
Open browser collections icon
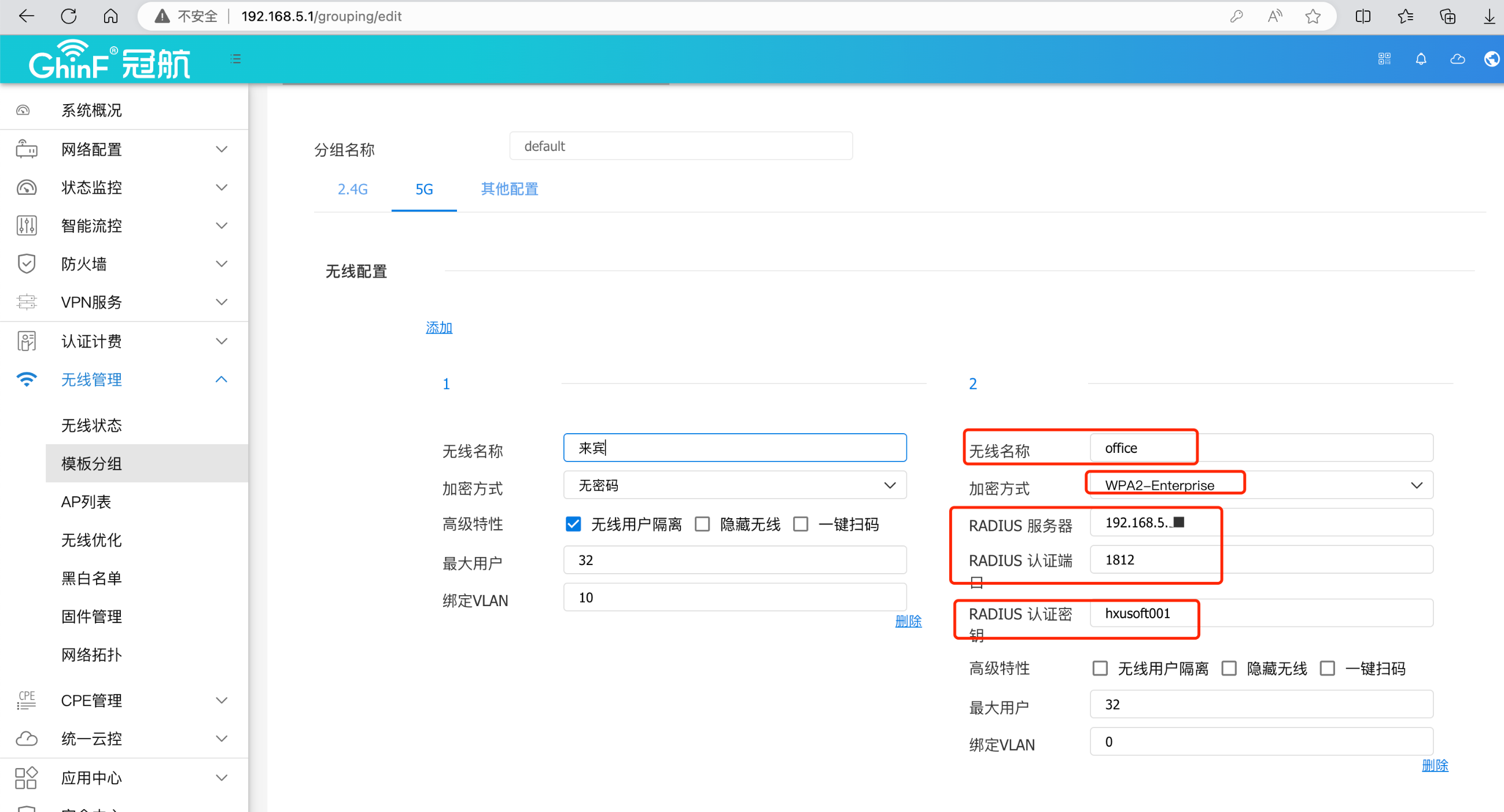pyautogui.click(x=1447, y=16)
